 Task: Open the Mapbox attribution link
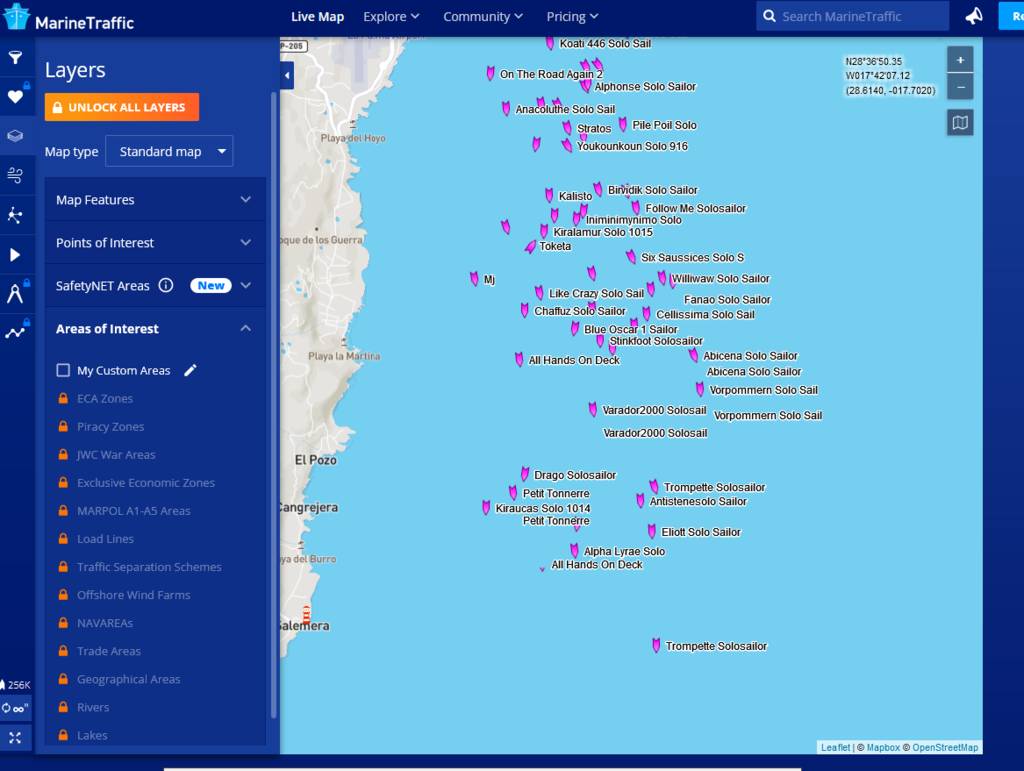(x=883, y=747)
